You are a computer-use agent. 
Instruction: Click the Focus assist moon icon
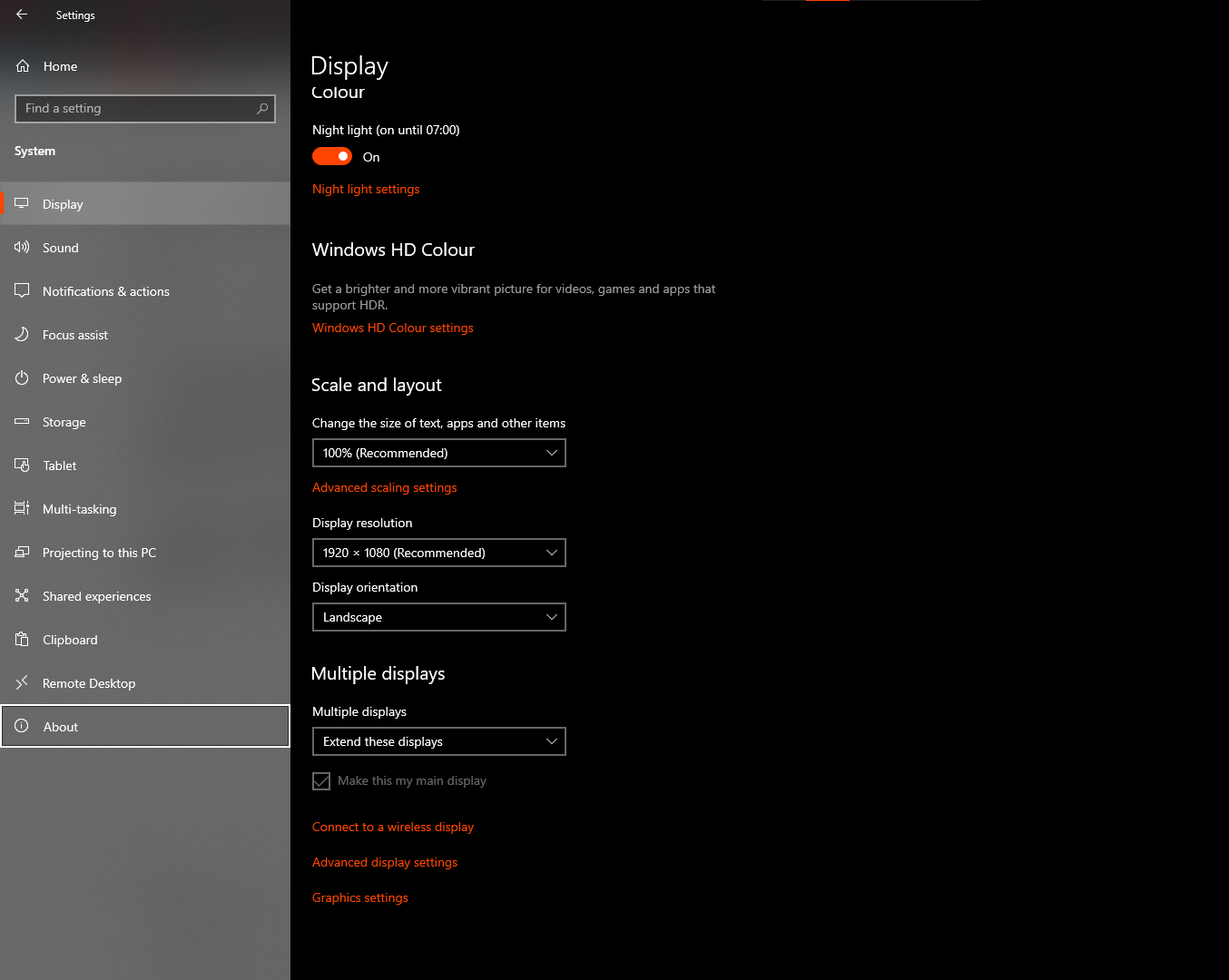(x=22, y=334)
